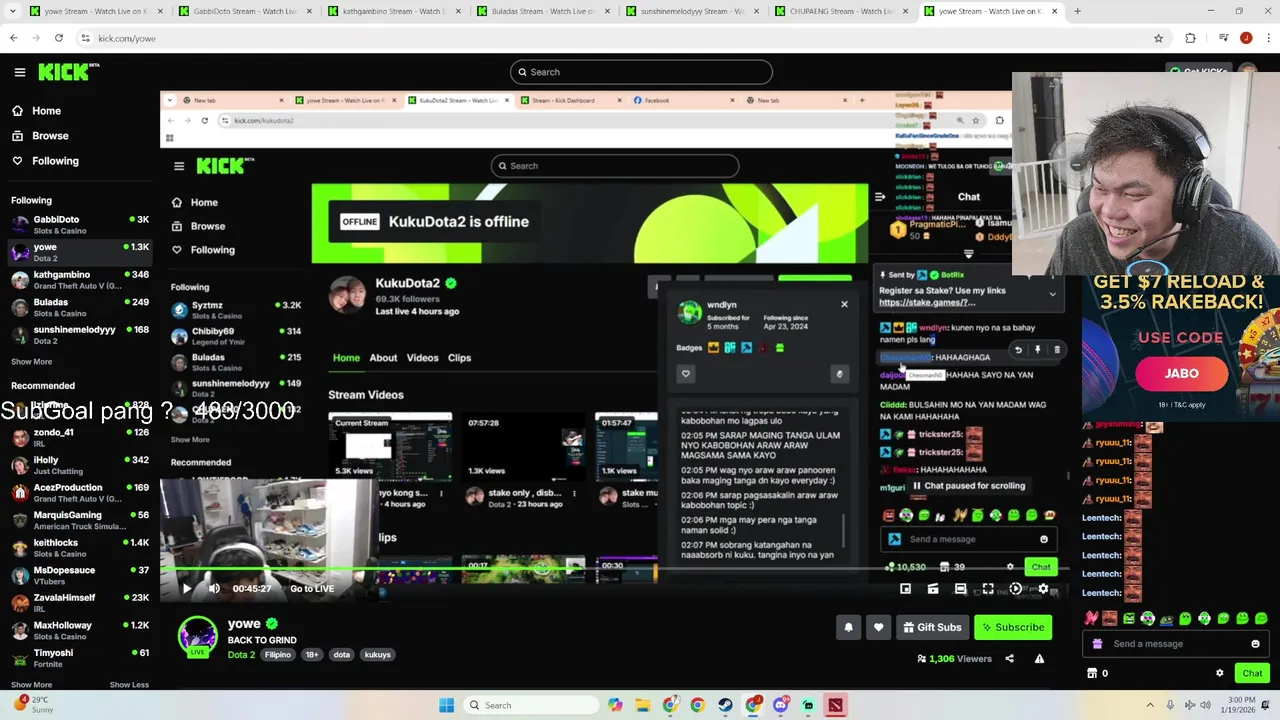This screenshot has width=1280, height=720.
Task: Select the kukuys tag
Action: coord(377,655)
